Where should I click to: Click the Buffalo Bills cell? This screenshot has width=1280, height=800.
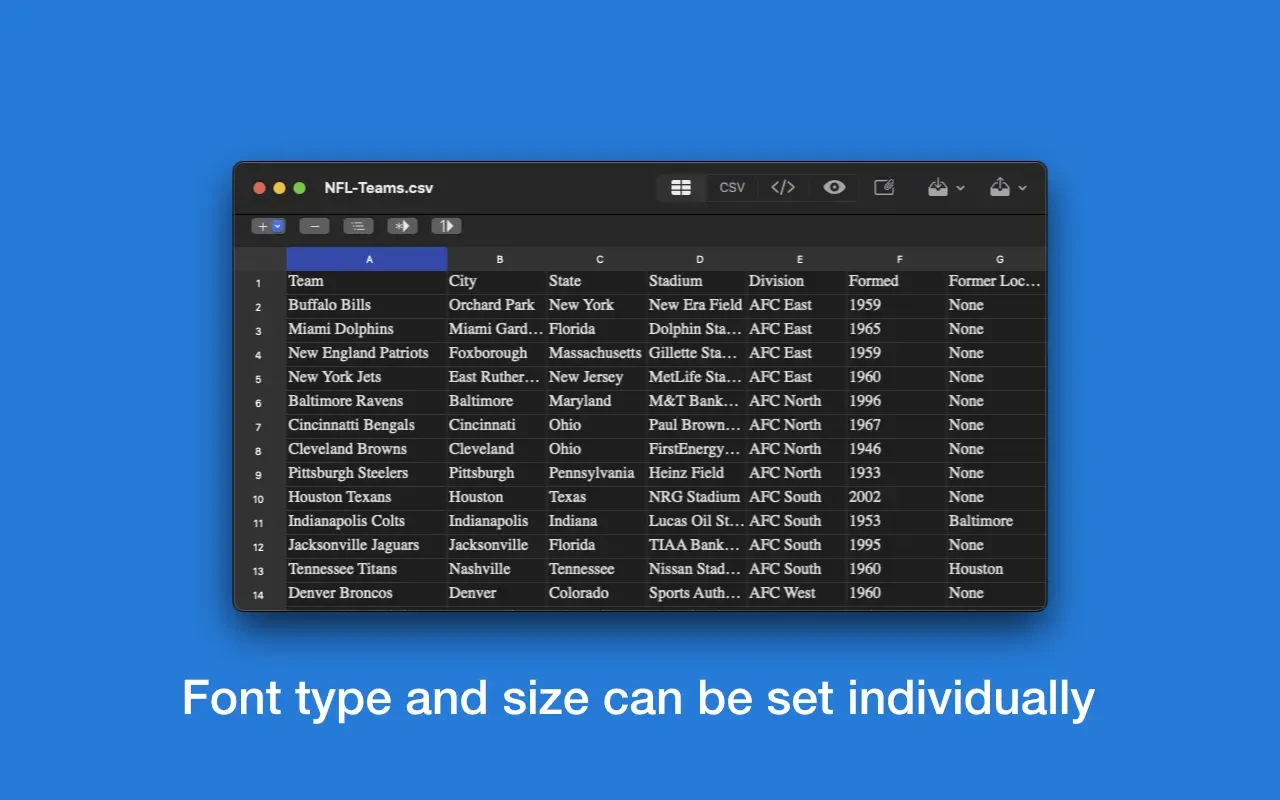(x=329, y=305)
